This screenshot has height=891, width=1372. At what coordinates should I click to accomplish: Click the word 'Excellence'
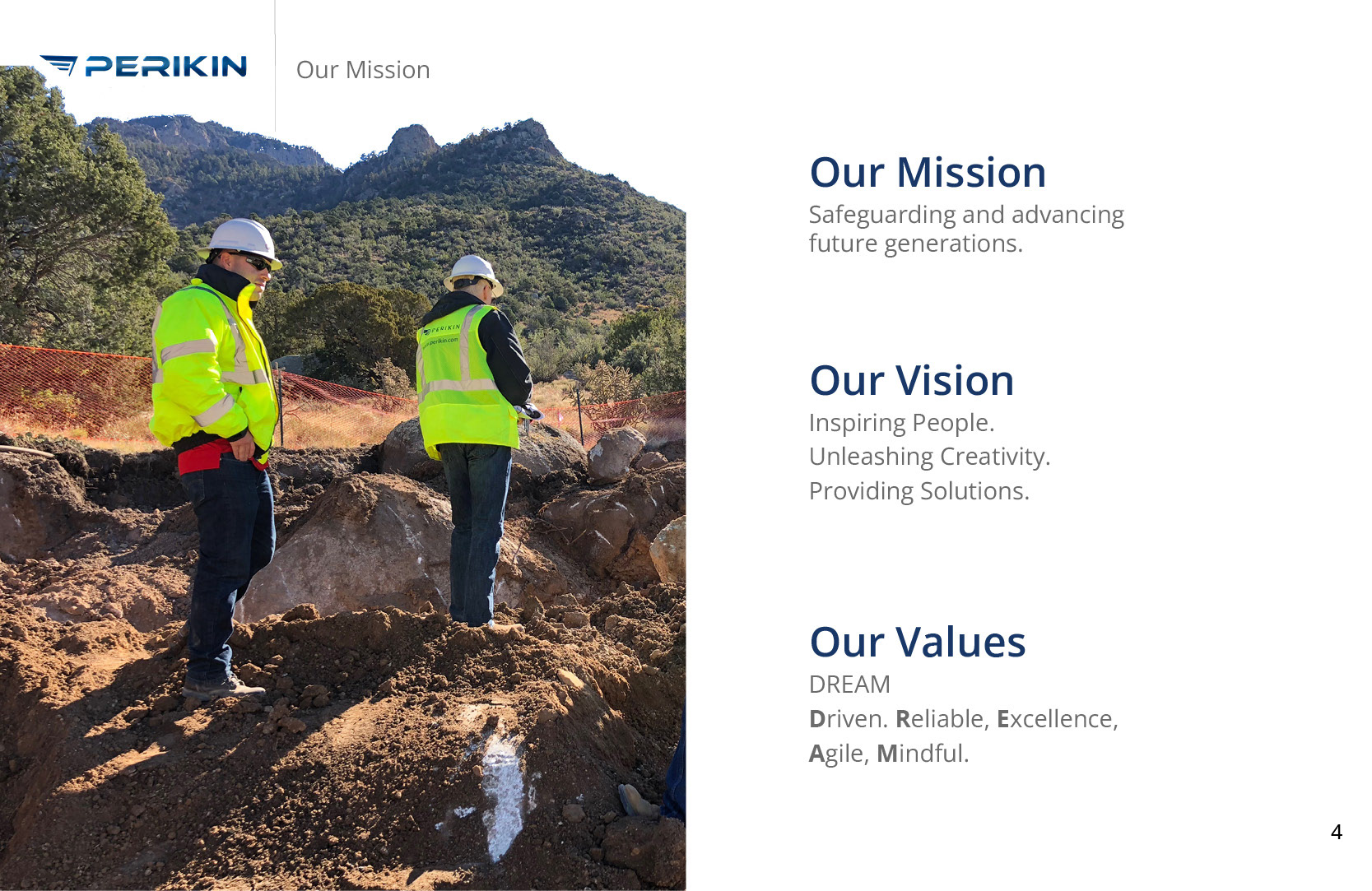(1054, 719)
